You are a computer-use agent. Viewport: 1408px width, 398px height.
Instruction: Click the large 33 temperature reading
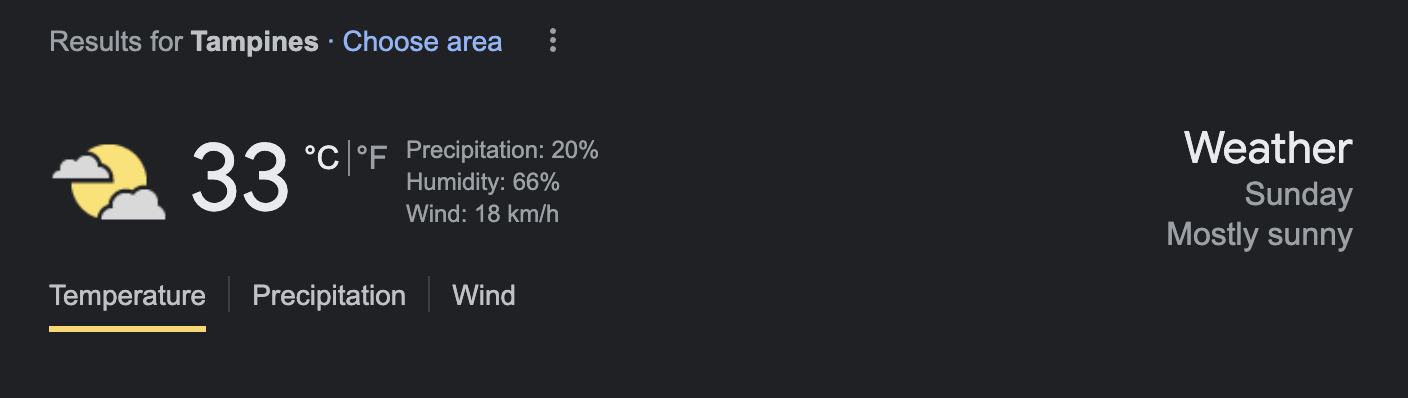point(240,178)
